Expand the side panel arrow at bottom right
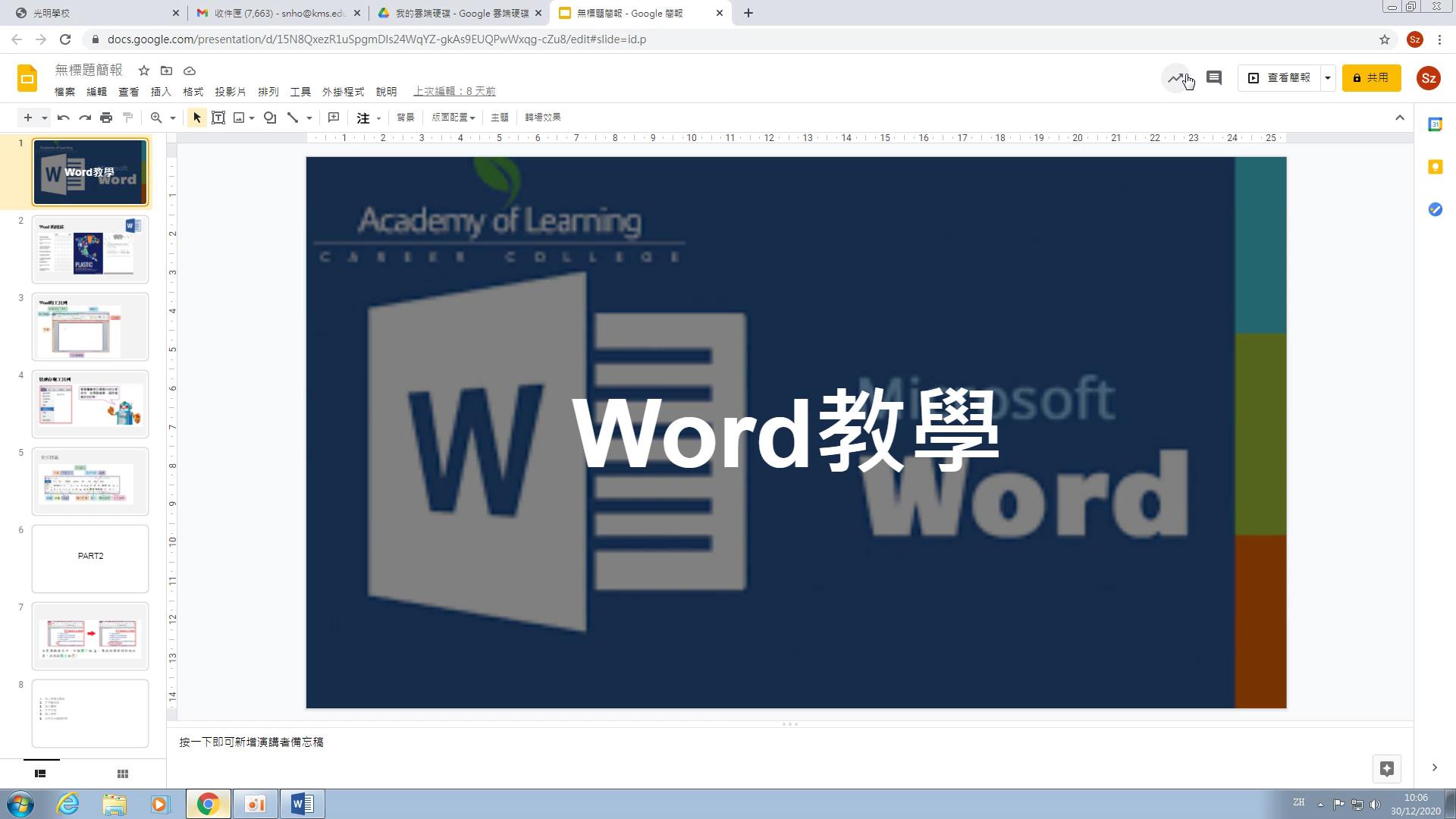 click(1434, 768)
